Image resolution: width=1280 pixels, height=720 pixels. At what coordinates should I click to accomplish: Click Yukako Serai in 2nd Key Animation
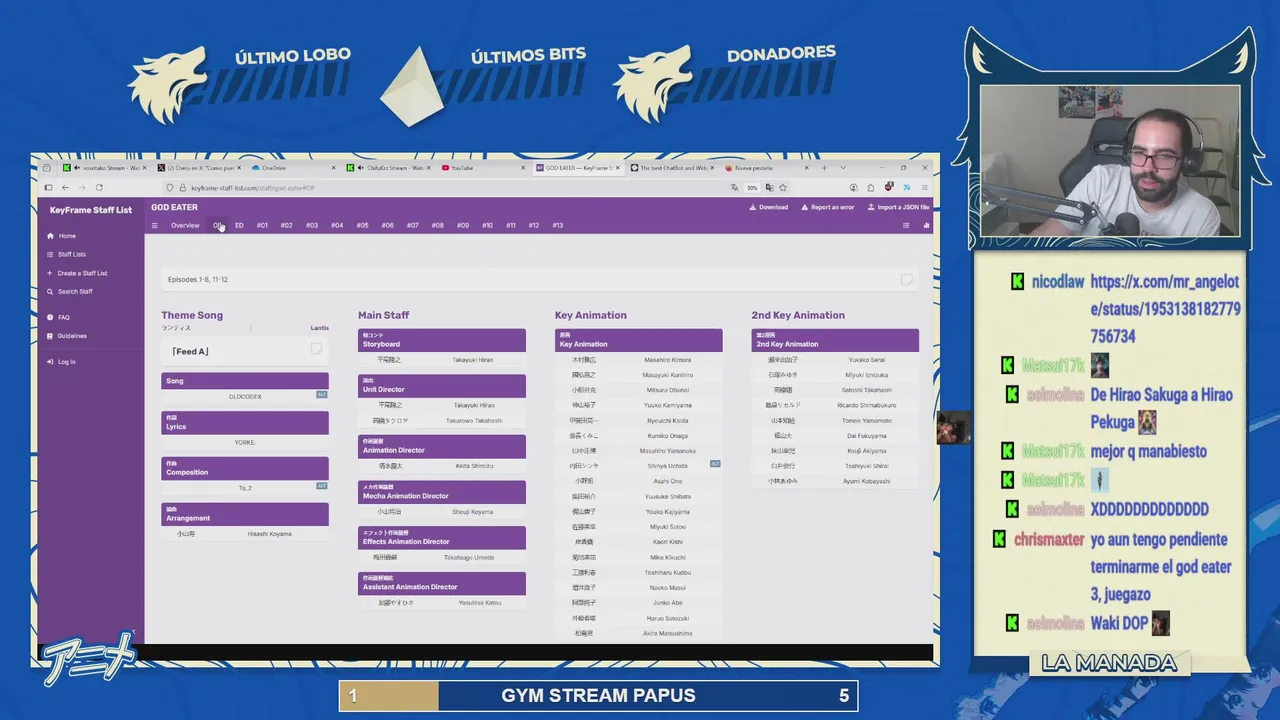(x=866, y=360)
